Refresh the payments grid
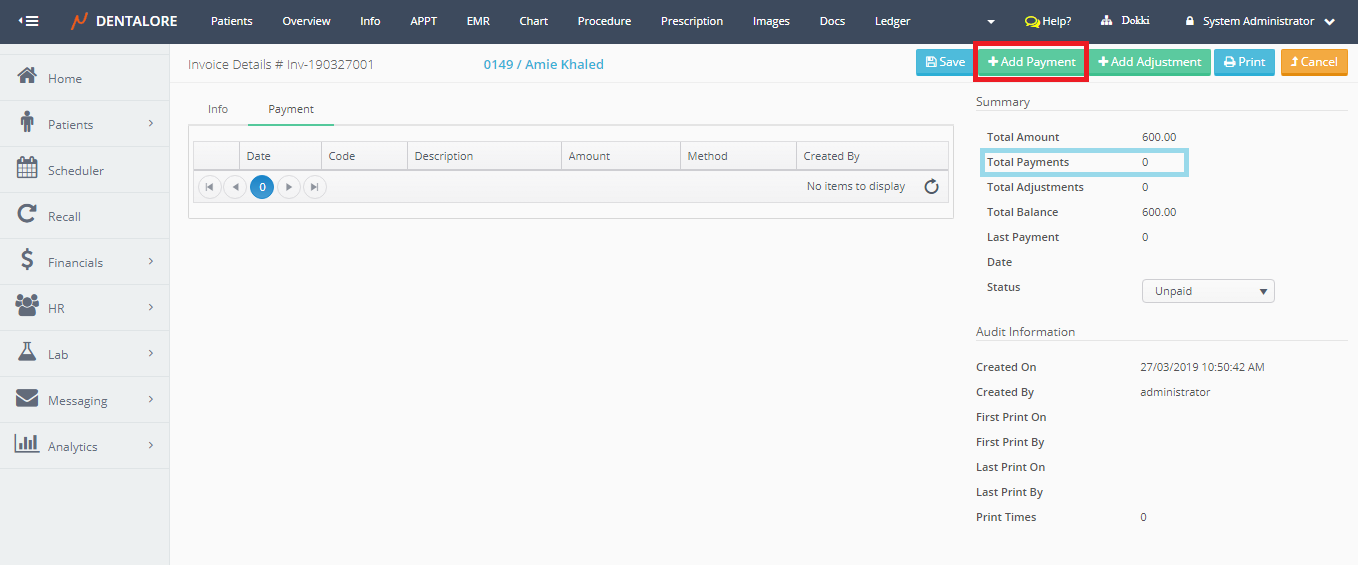 (931, 187)
